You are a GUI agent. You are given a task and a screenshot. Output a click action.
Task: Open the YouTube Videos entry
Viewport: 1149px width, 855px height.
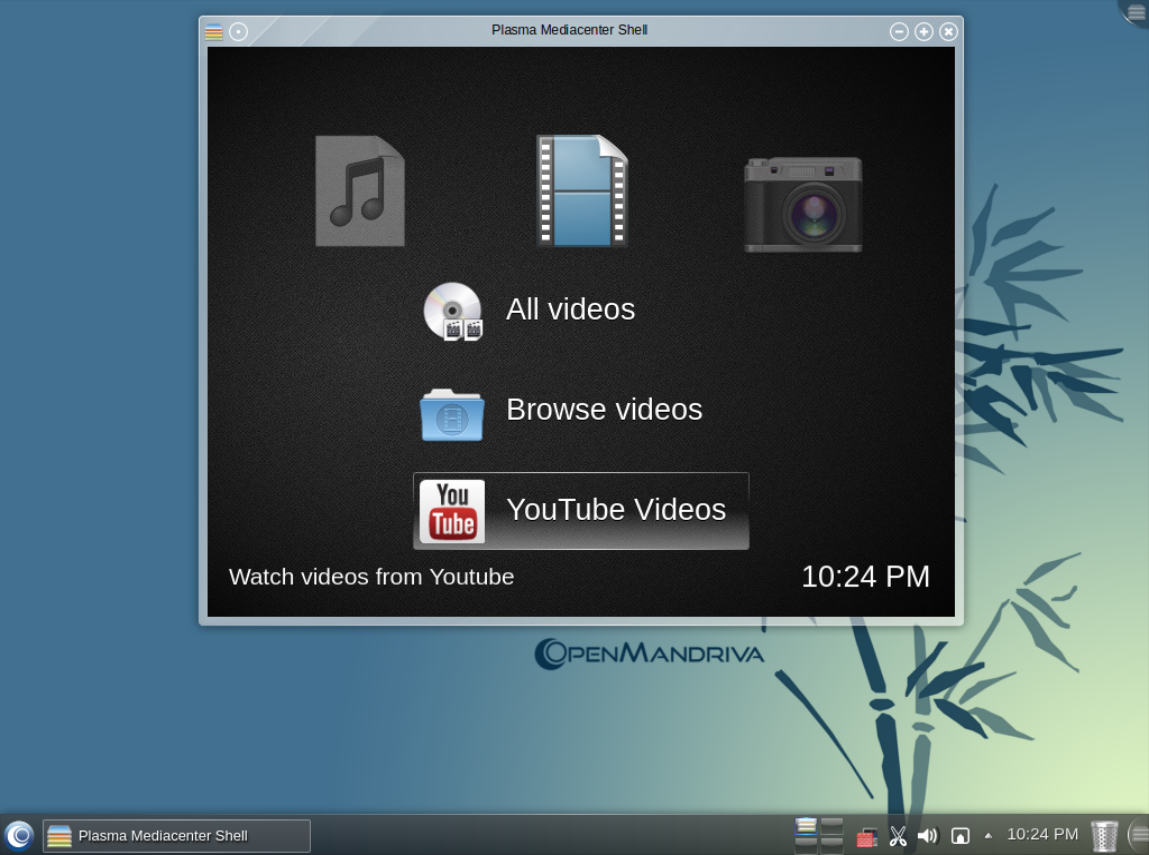[615, 510]
